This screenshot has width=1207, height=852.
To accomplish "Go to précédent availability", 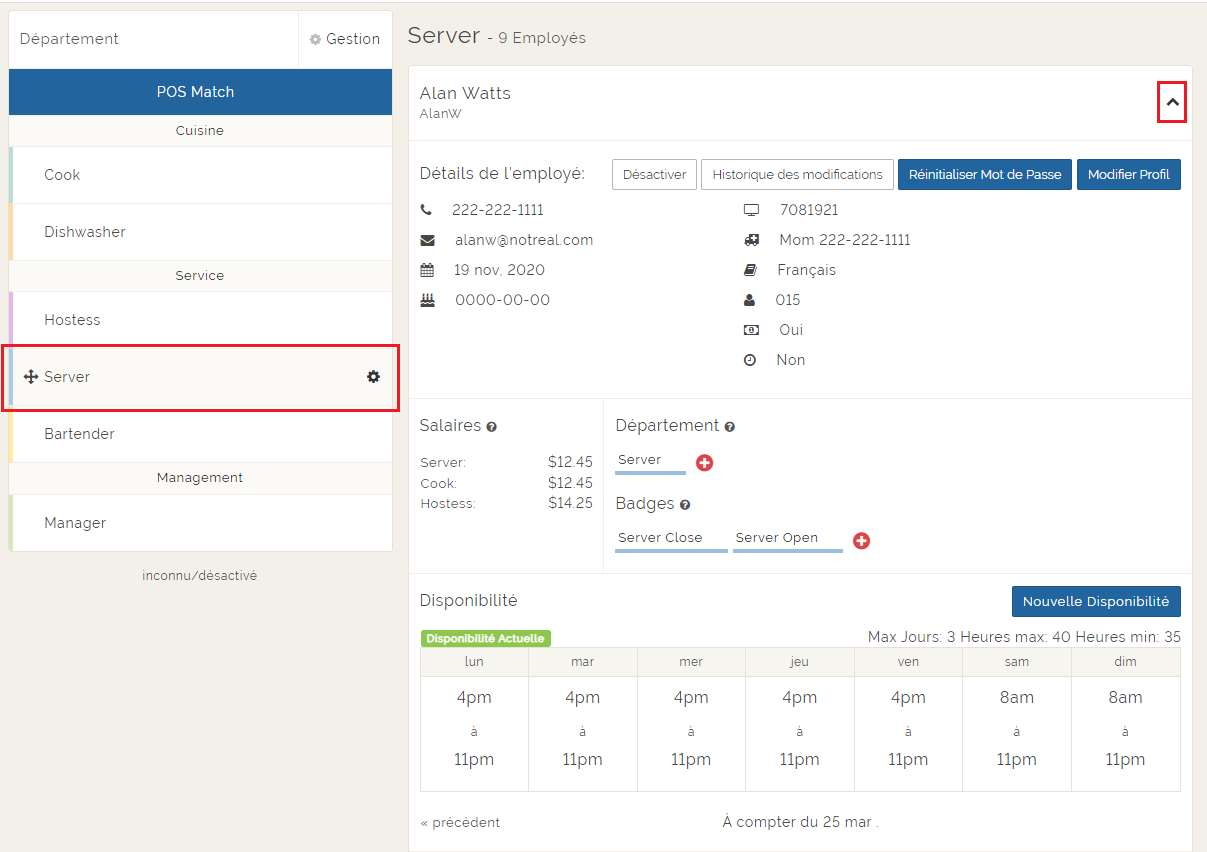I will (x=460, y=823).
